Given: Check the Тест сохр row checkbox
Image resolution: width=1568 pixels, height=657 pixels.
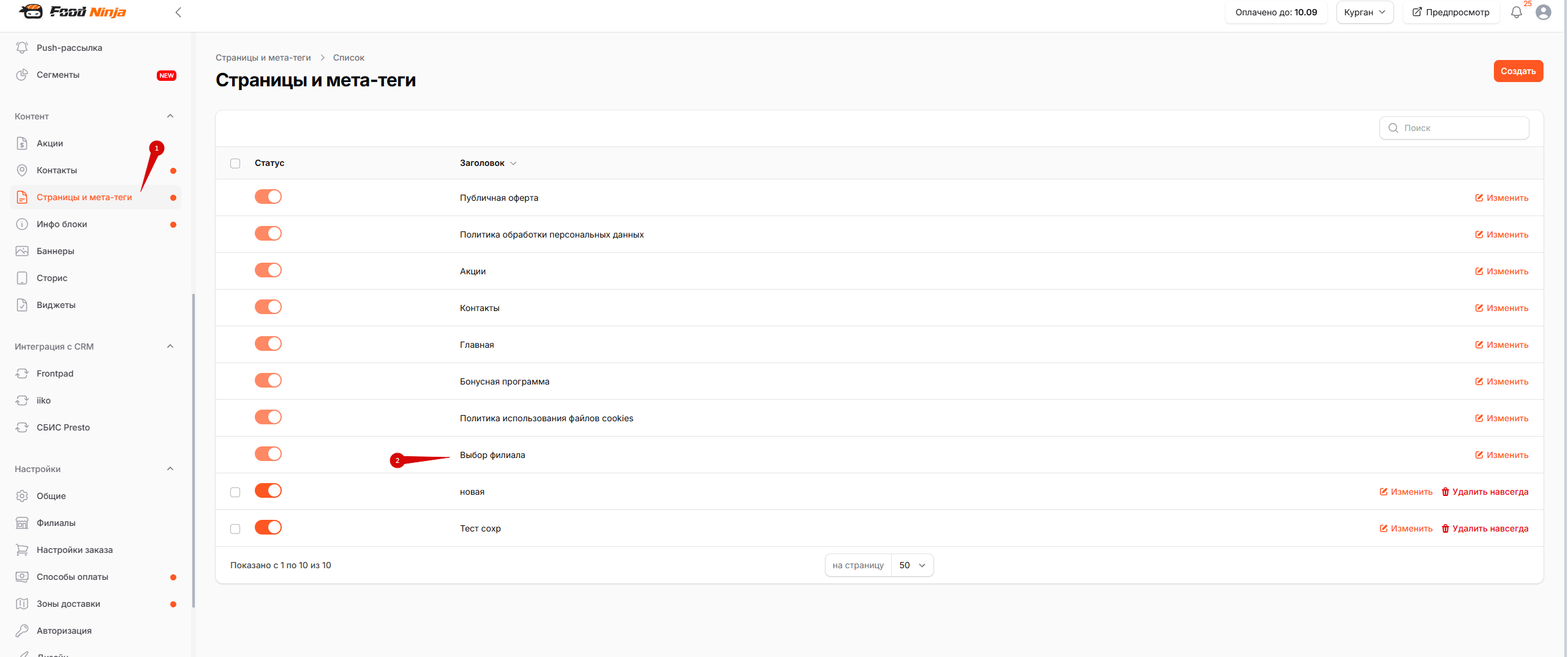Looking at the screenshot, I should (x=235, y=529).
